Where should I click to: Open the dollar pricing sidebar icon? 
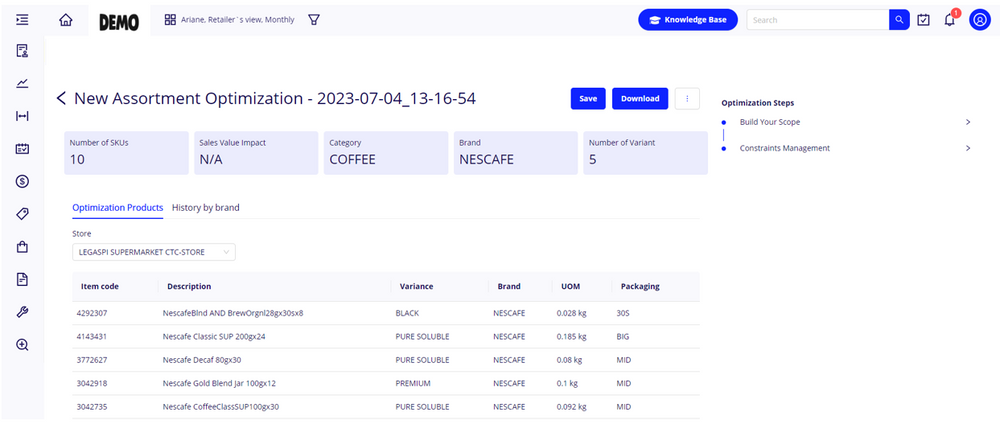pyautogui.click(x=22, y=181)
